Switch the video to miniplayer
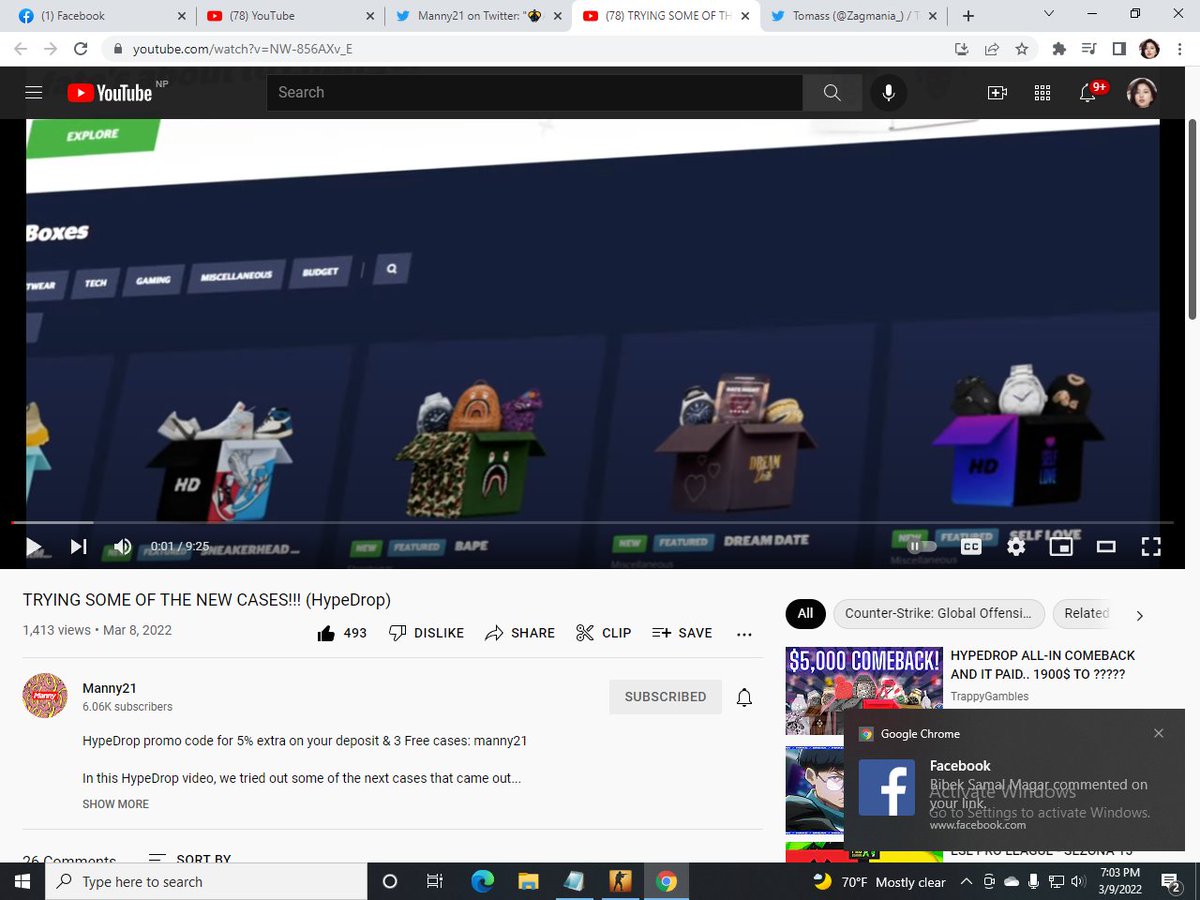 [x=1061, y=546]
